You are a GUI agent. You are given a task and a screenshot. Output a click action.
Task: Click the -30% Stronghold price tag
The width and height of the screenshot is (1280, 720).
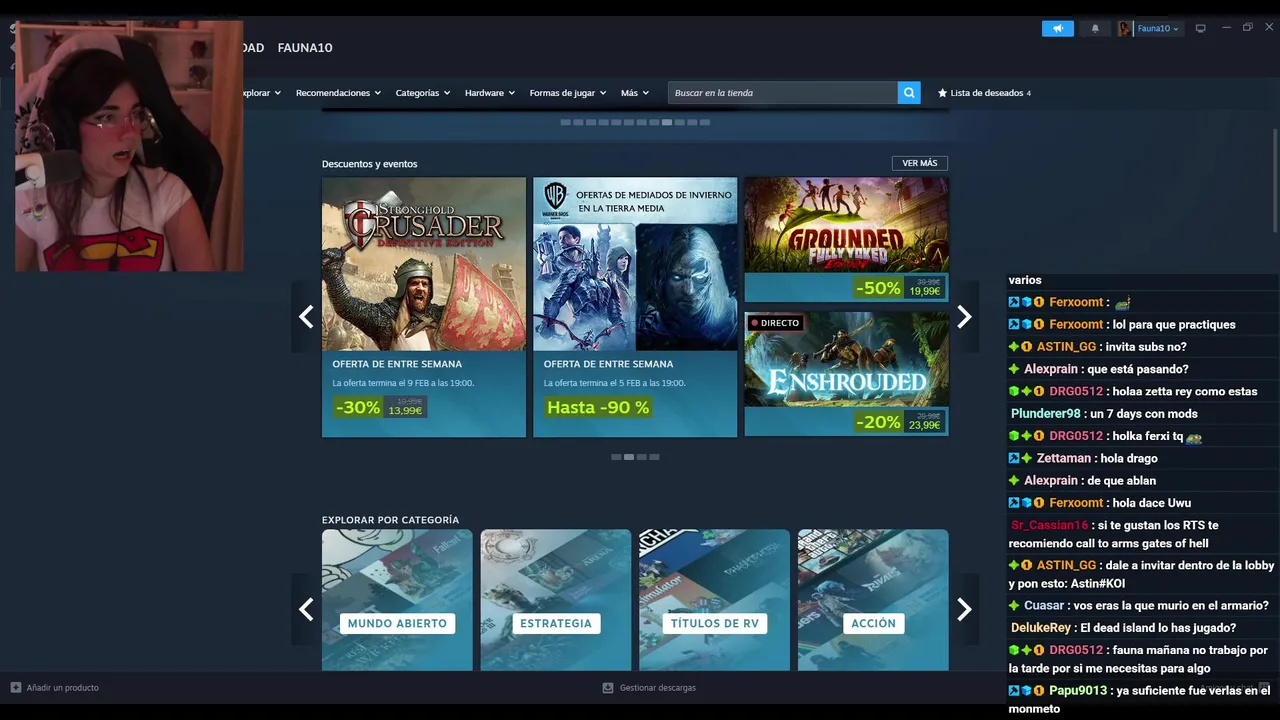pos(380,407)
